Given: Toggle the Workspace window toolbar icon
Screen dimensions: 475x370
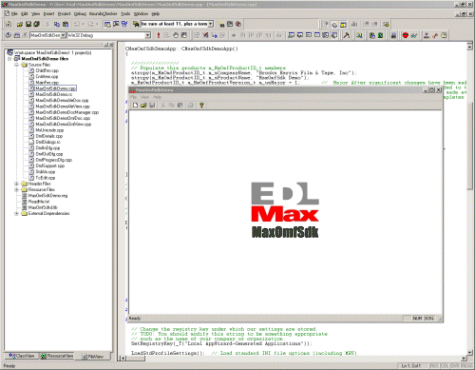Looking at the screenshot, I should tap(107, 24).
